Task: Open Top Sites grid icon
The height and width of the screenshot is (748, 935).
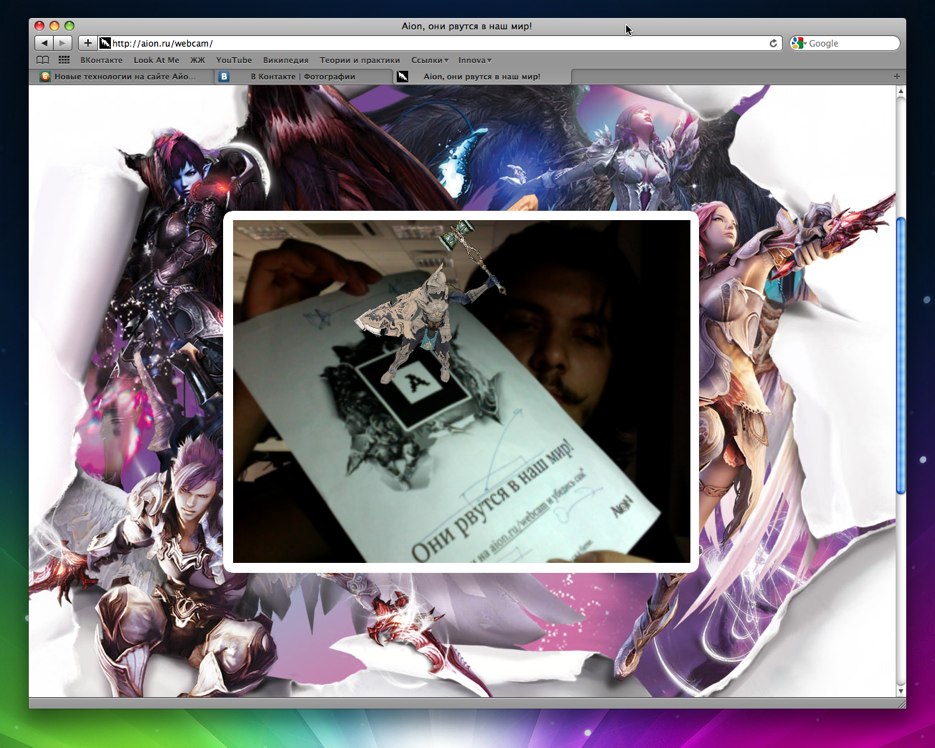Action: pyautogui.click(x=64, y=60)
